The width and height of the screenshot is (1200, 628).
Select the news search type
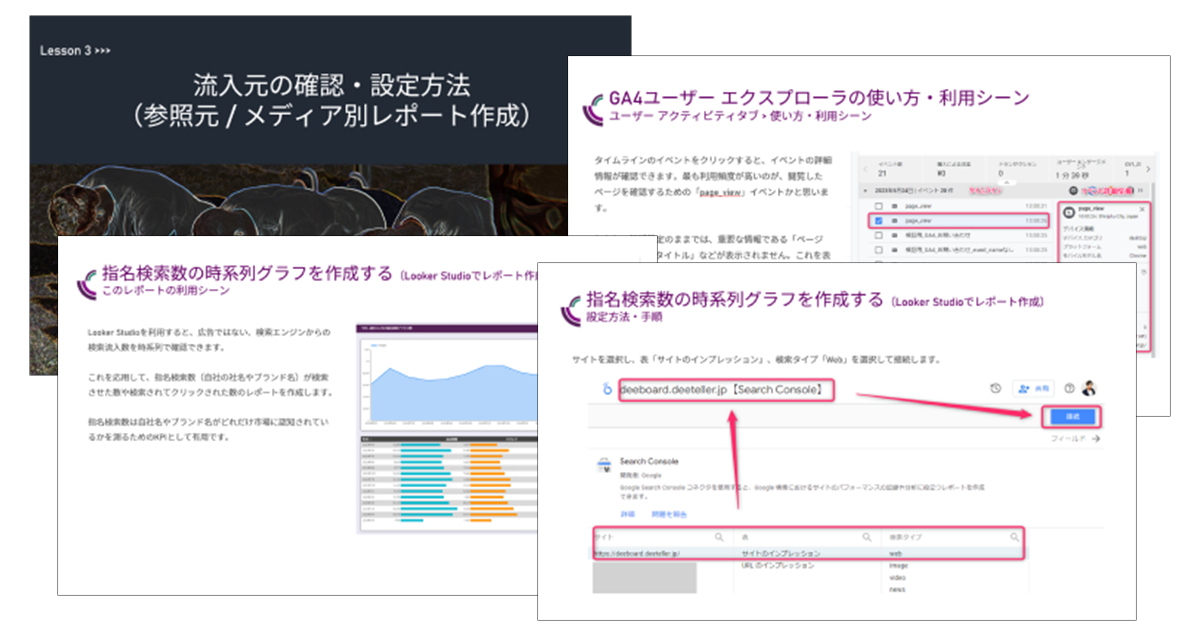pyautogui.click(x=897, y=589)
